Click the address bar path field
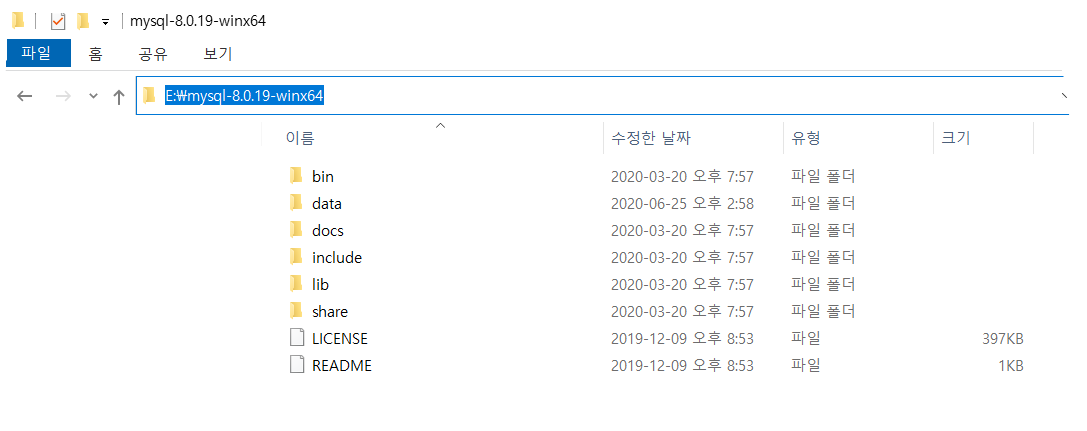1087x431 pixels. [x=600, y=96]
